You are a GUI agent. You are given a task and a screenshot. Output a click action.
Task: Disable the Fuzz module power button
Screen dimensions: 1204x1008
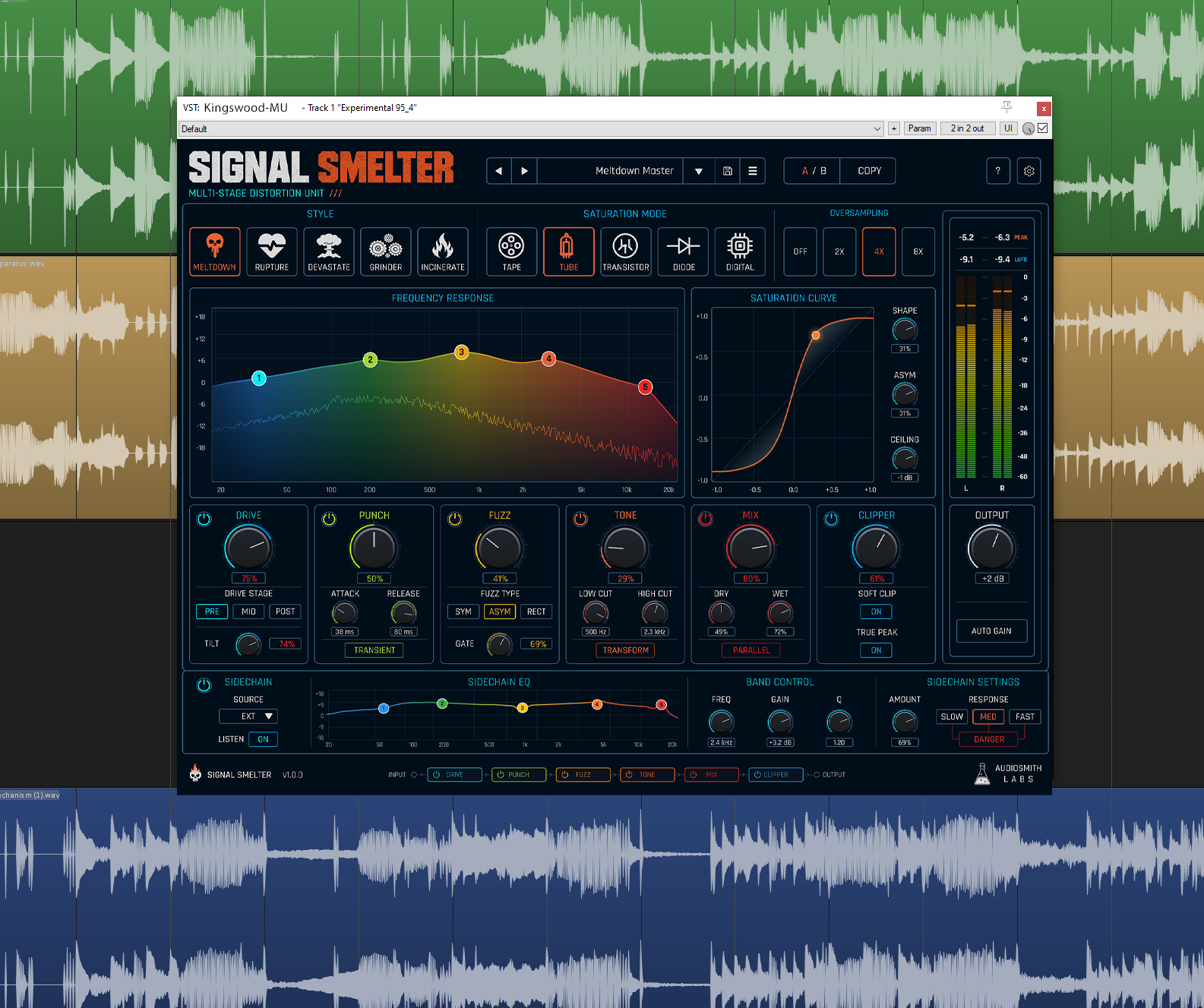click(x=455, y=519)
